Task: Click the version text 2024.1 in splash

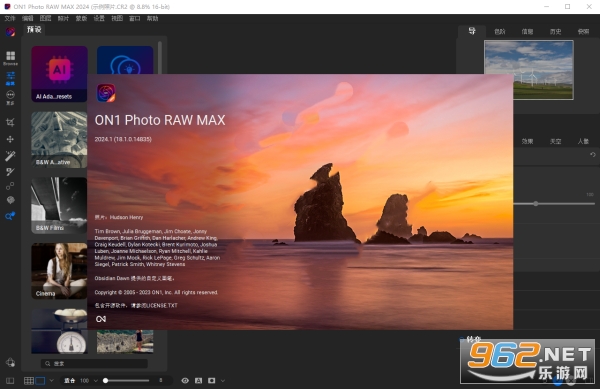Action: 123,139
